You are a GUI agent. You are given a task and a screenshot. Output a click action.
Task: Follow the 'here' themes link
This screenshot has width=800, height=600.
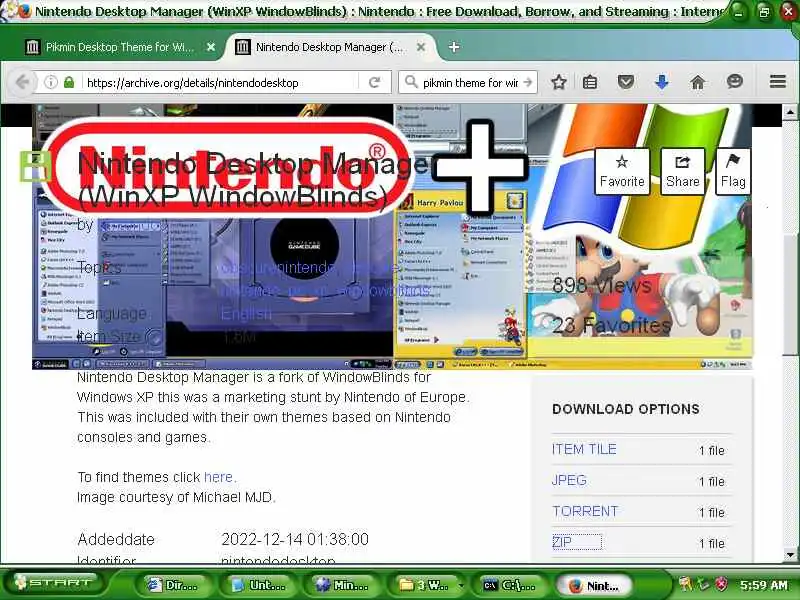point(218,477)
